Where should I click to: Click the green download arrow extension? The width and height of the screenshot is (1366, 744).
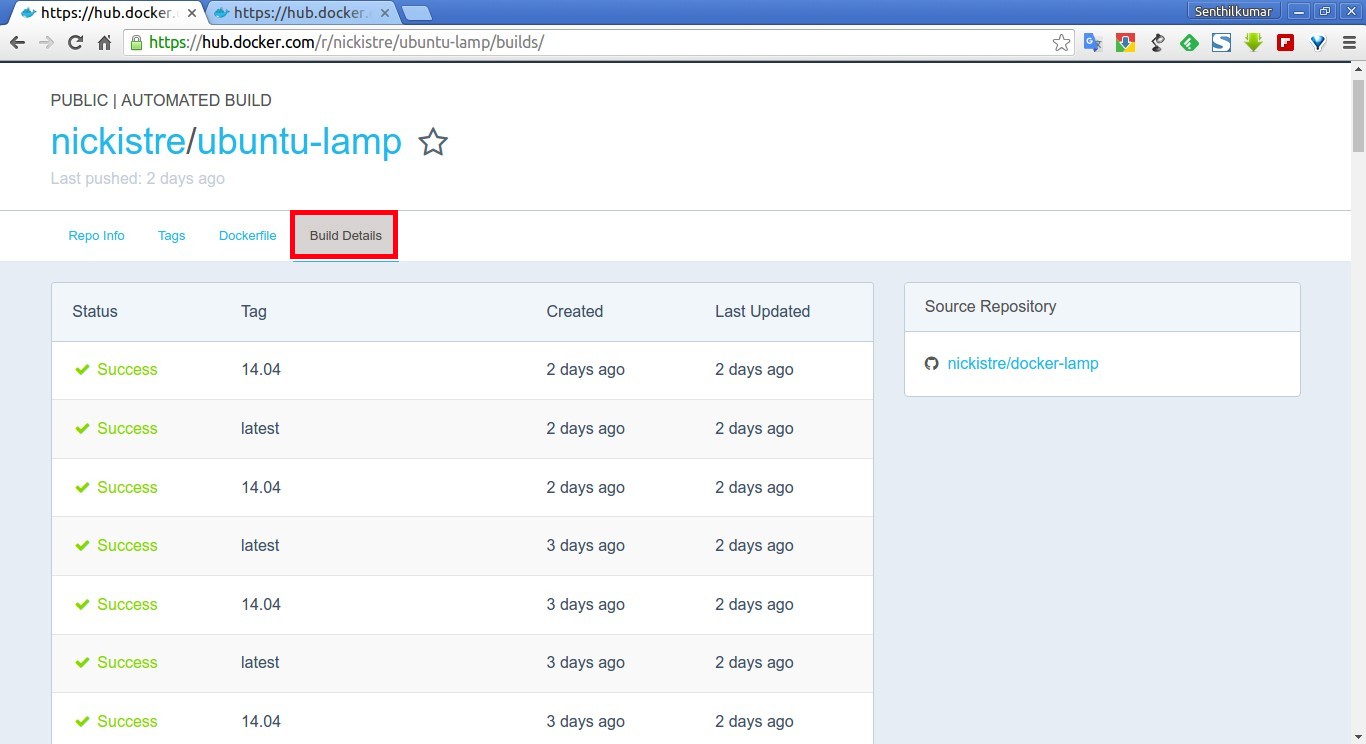(x=1253, y=43)
